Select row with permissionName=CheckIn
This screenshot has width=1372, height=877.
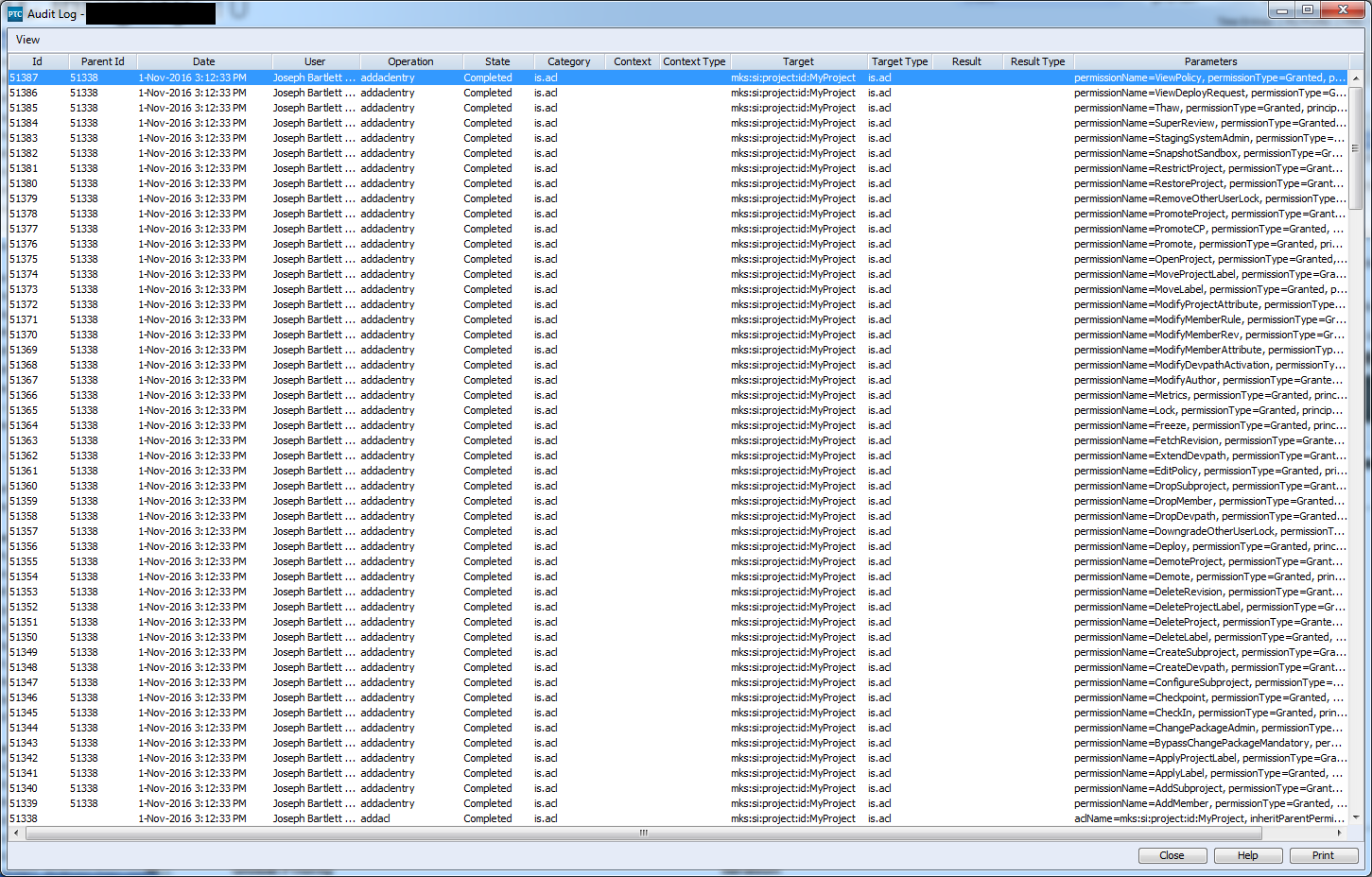pyautogui.click(x=678, y=713)
